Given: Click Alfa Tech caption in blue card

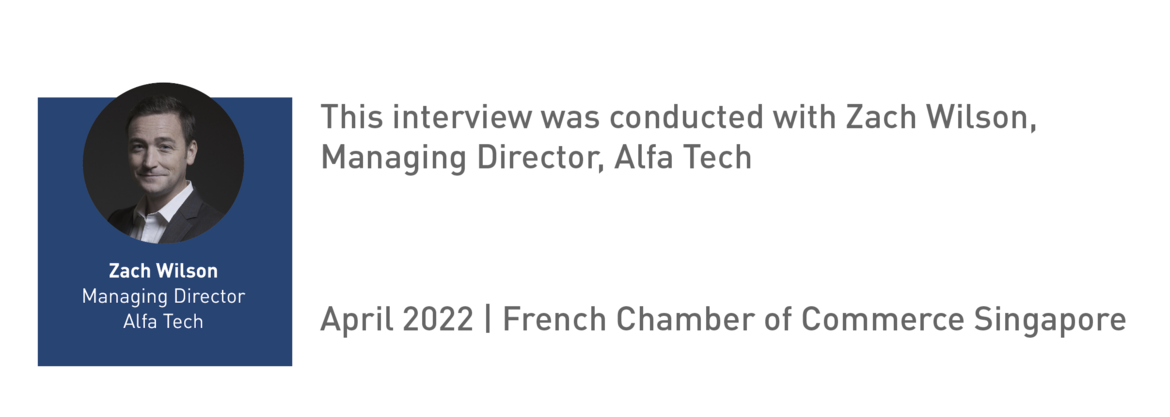Looking at the screenshot, I should 163,322.
